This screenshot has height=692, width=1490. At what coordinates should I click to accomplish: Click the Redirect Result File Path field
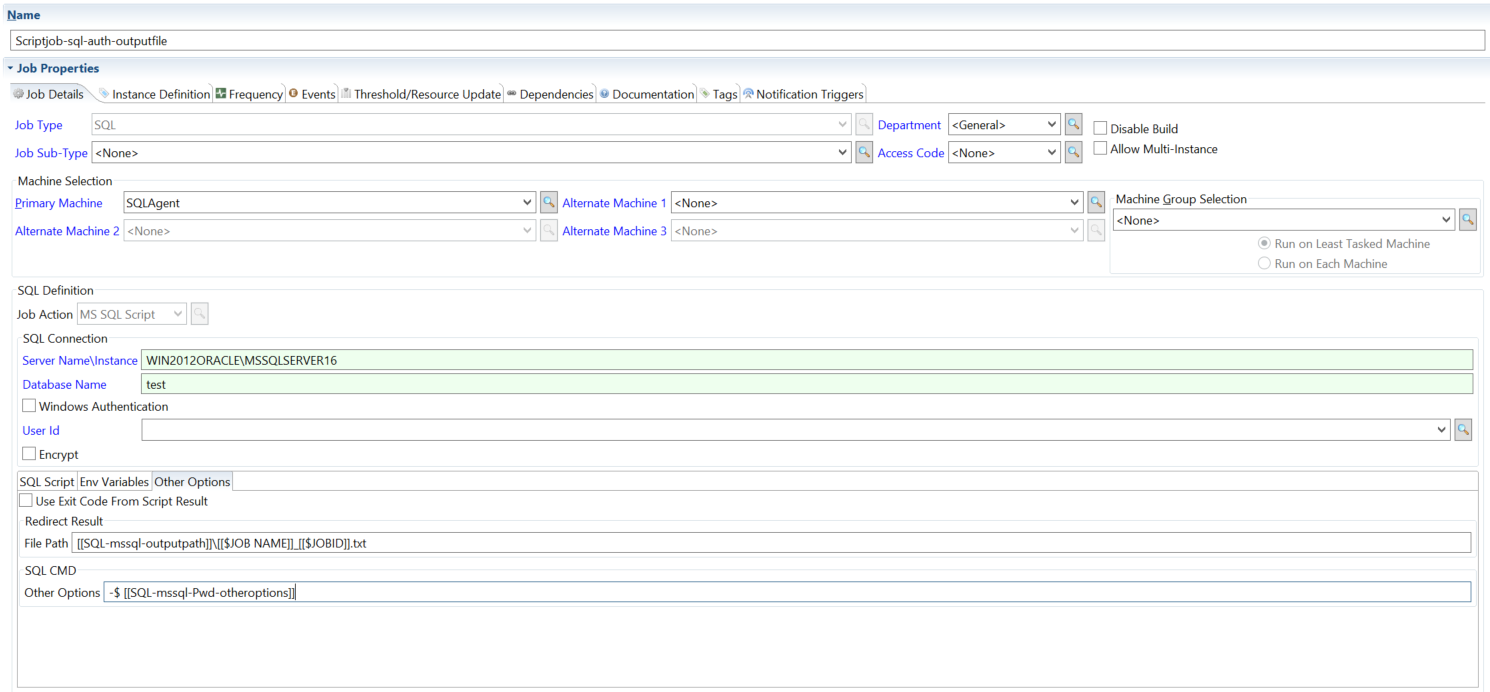point(772,542)
